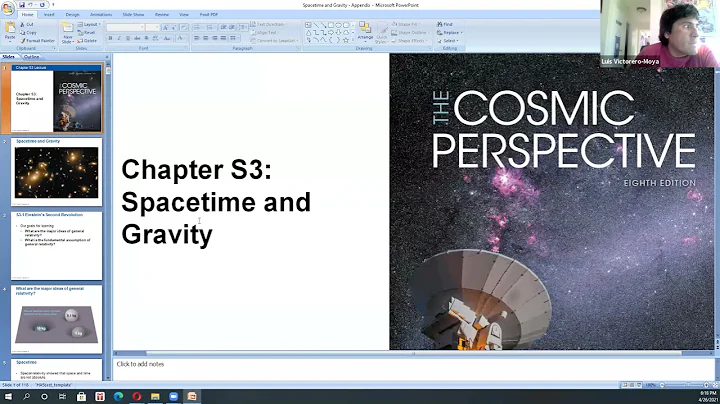Open the Windows Start menu
The height and width of the screenshot is (404, 720).
pos(8,396)
